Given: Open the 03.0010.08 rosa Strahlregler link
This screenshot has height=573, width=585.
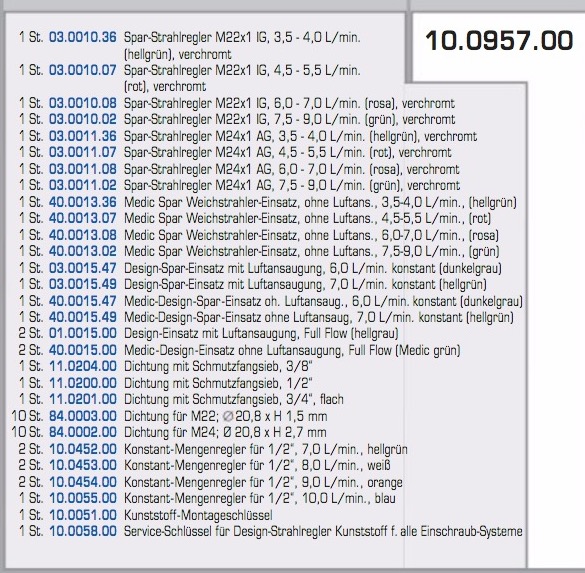Looking at the screenshot, I should click(x=82, y=103).
